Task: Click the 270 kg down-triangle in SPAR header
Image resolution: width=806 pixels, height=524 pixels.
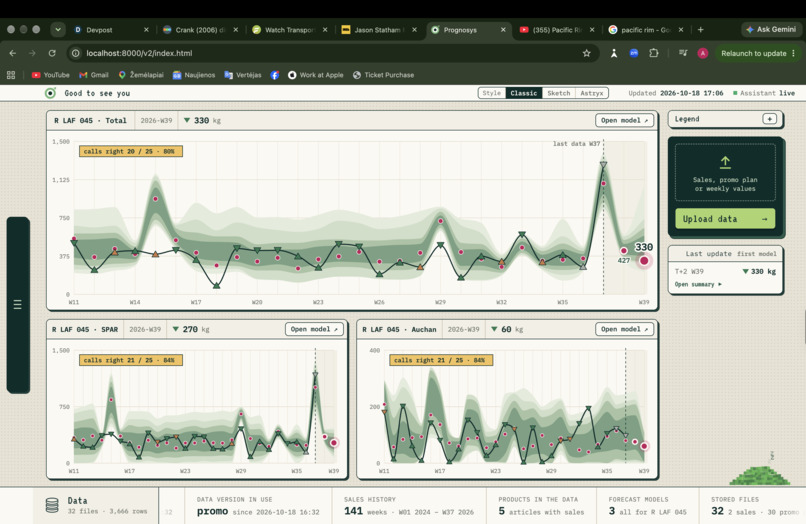Action: (x=175, y=329)
